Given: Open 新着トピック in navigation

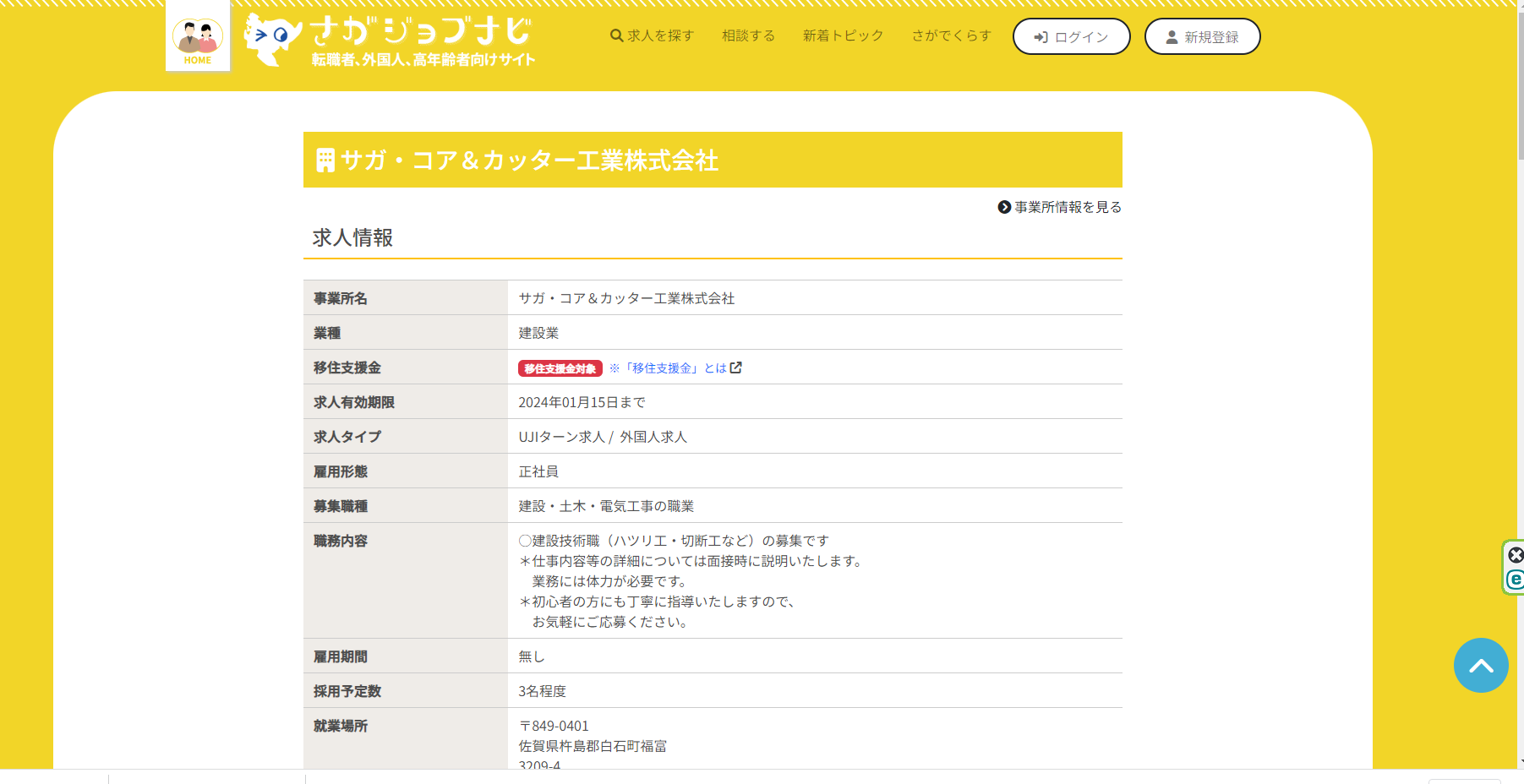Looking at the screenshot, I should point(843,35).
